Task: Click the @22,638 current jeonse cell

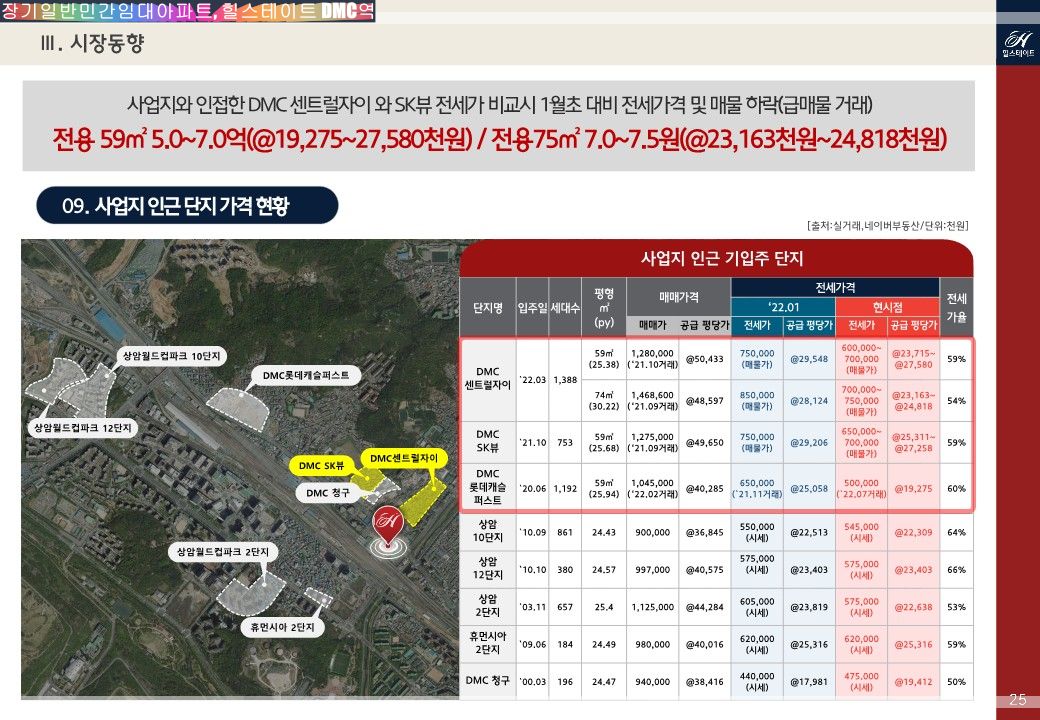Action: point(913,607)
